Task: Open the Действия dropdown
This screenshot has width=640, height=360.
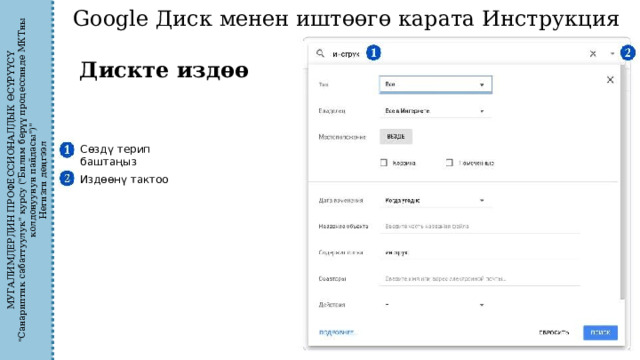Action: coord(436,305)
